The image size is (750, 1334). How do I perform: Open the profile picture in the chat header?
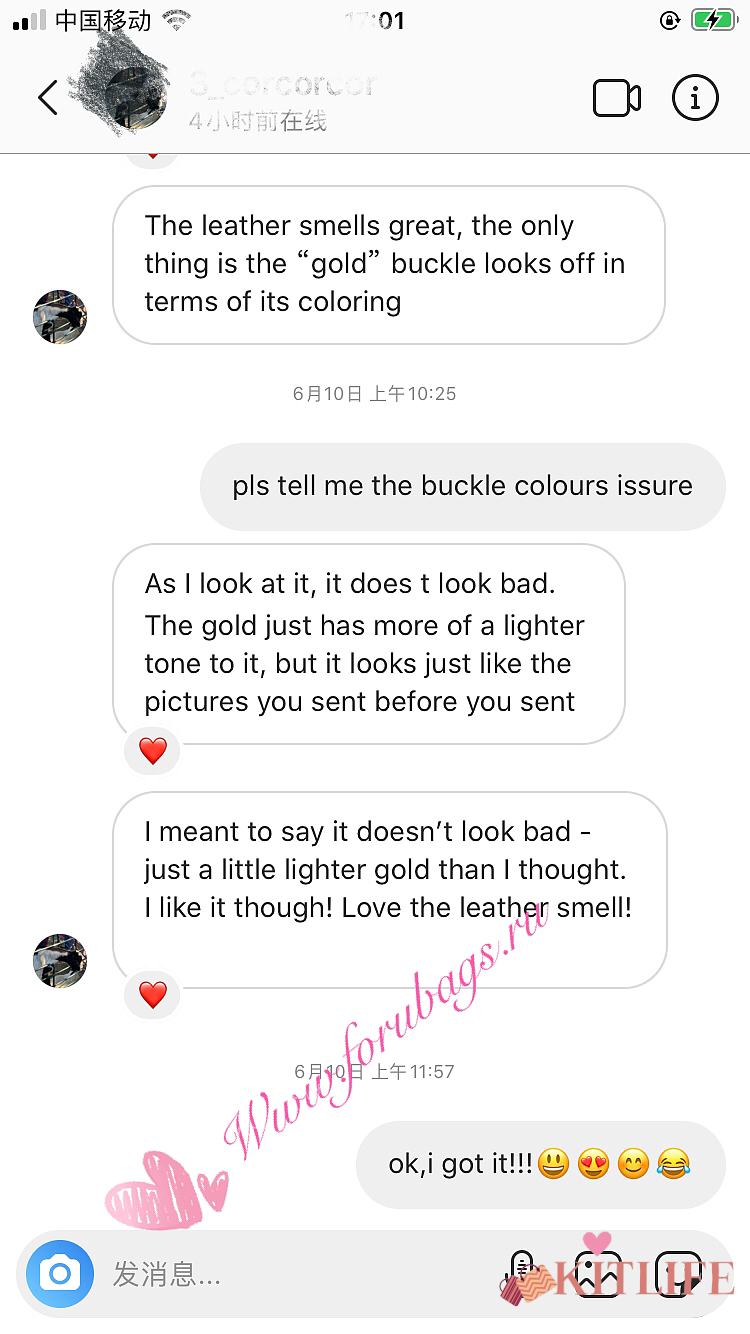[x=136, y=98]
